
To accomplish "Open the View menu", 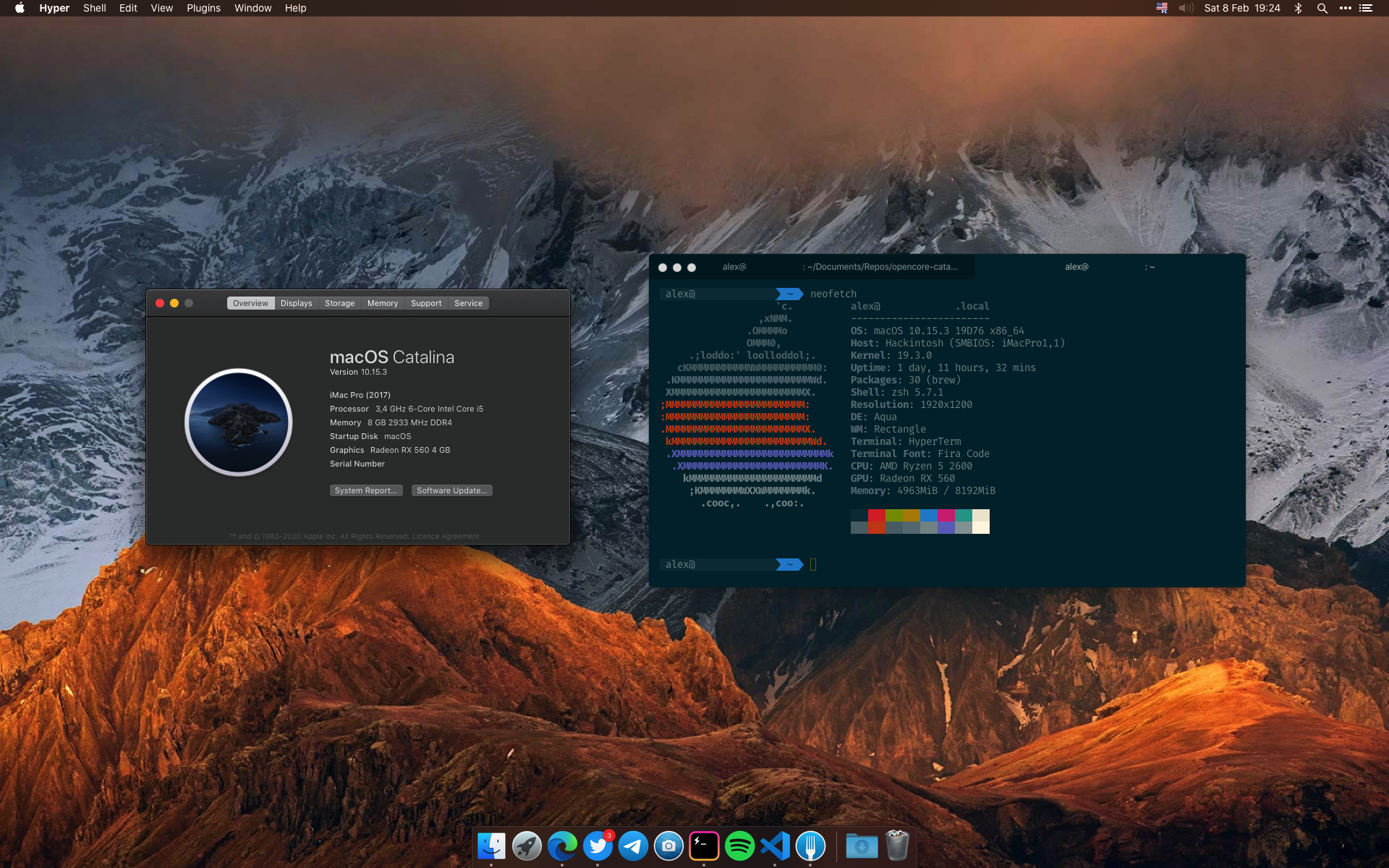I will (161, 8).
